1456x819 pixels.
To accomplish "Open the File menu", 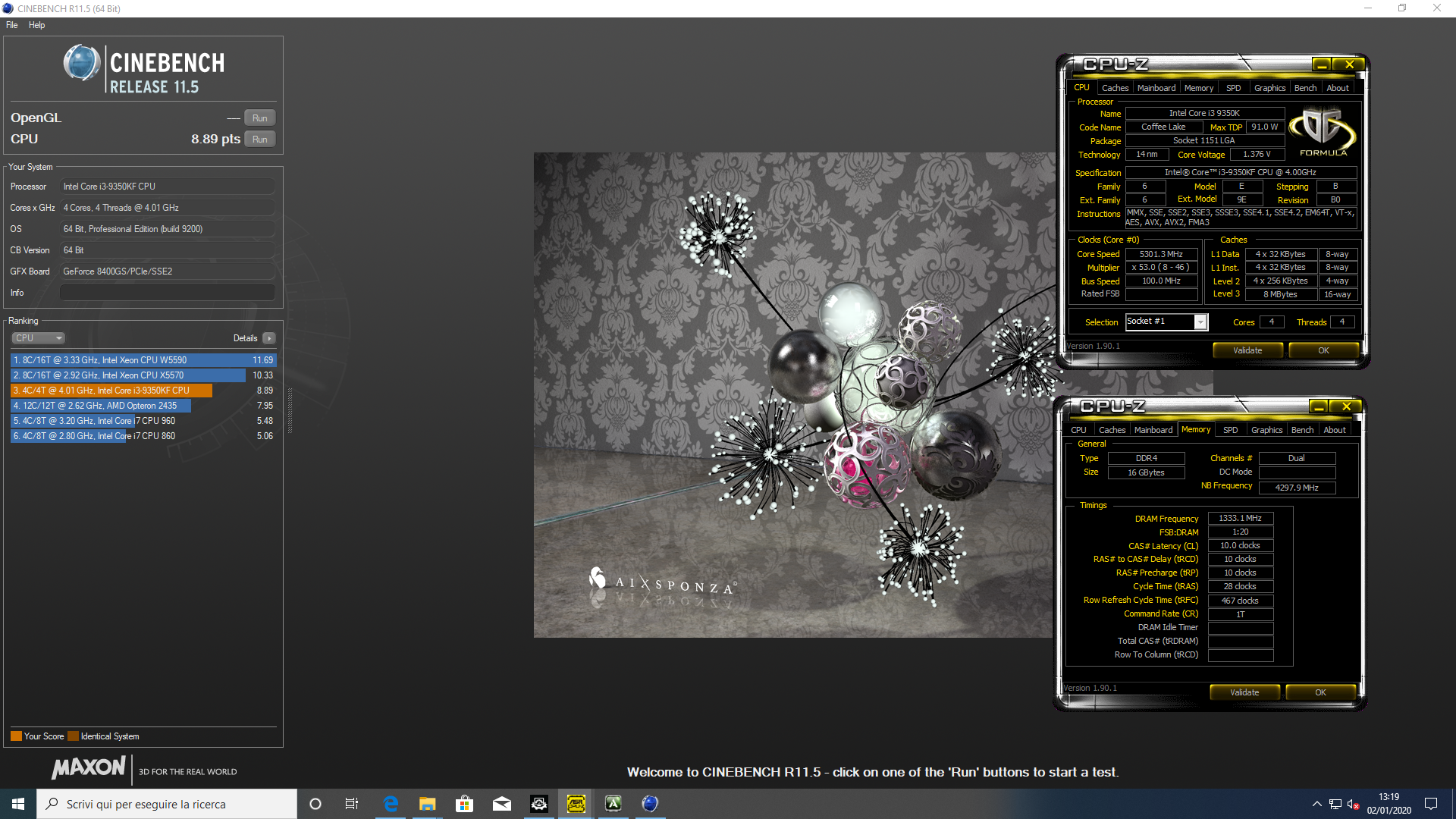I will 12,25.
